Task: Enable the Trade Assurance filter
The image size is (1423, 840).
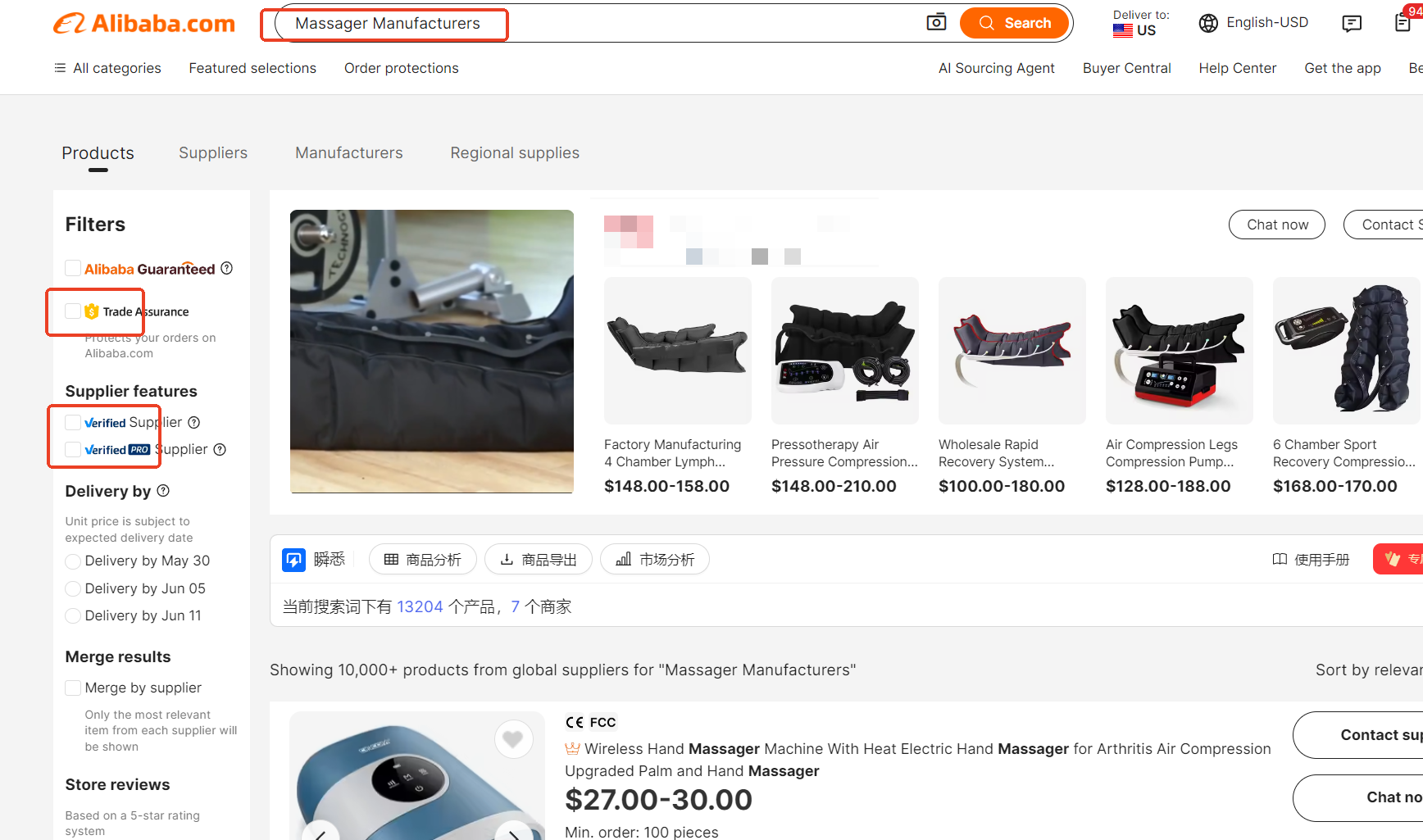Action: (73, 311)
